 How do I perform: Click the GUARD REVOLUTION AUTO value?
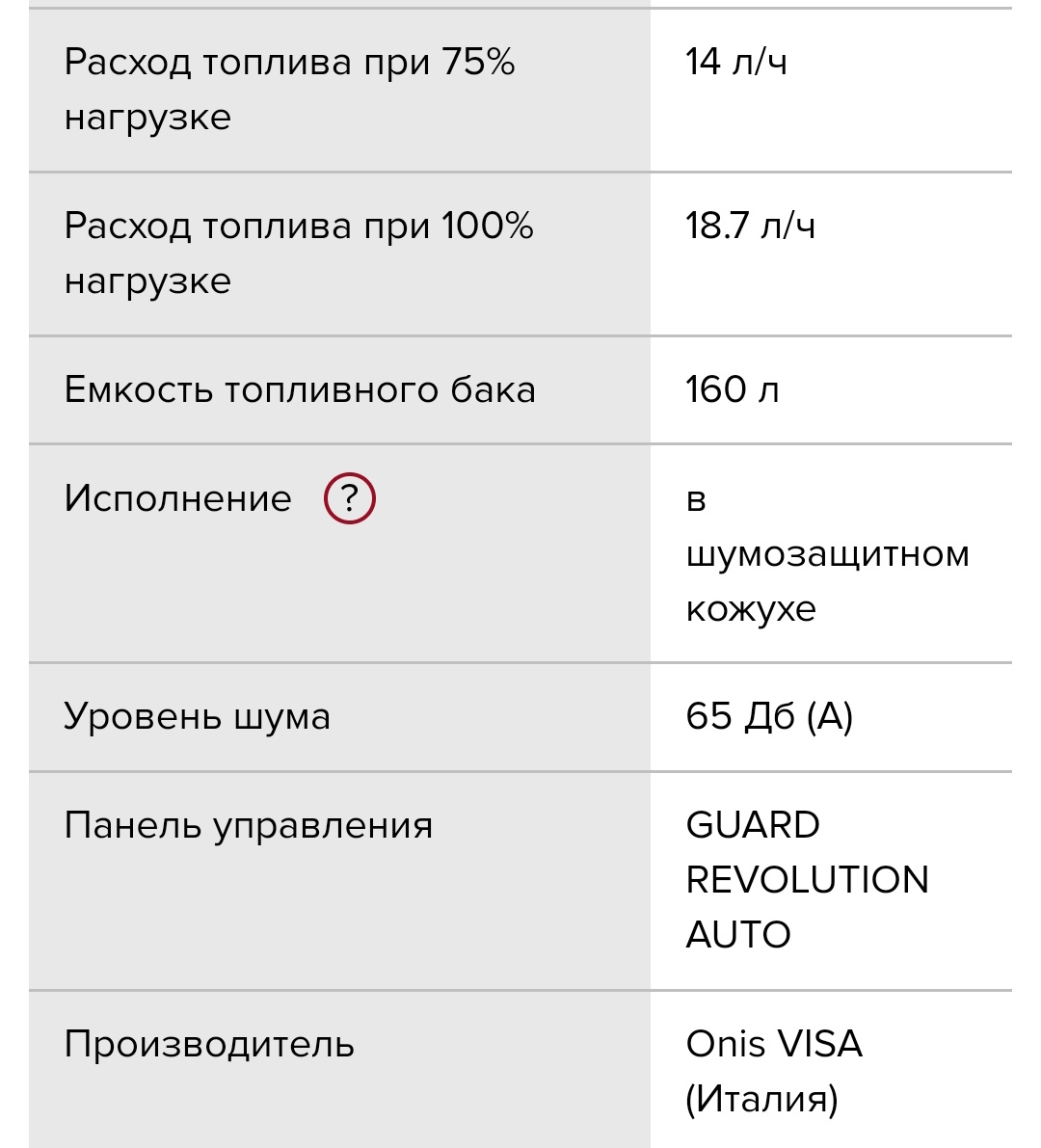[x=807, y=879]
